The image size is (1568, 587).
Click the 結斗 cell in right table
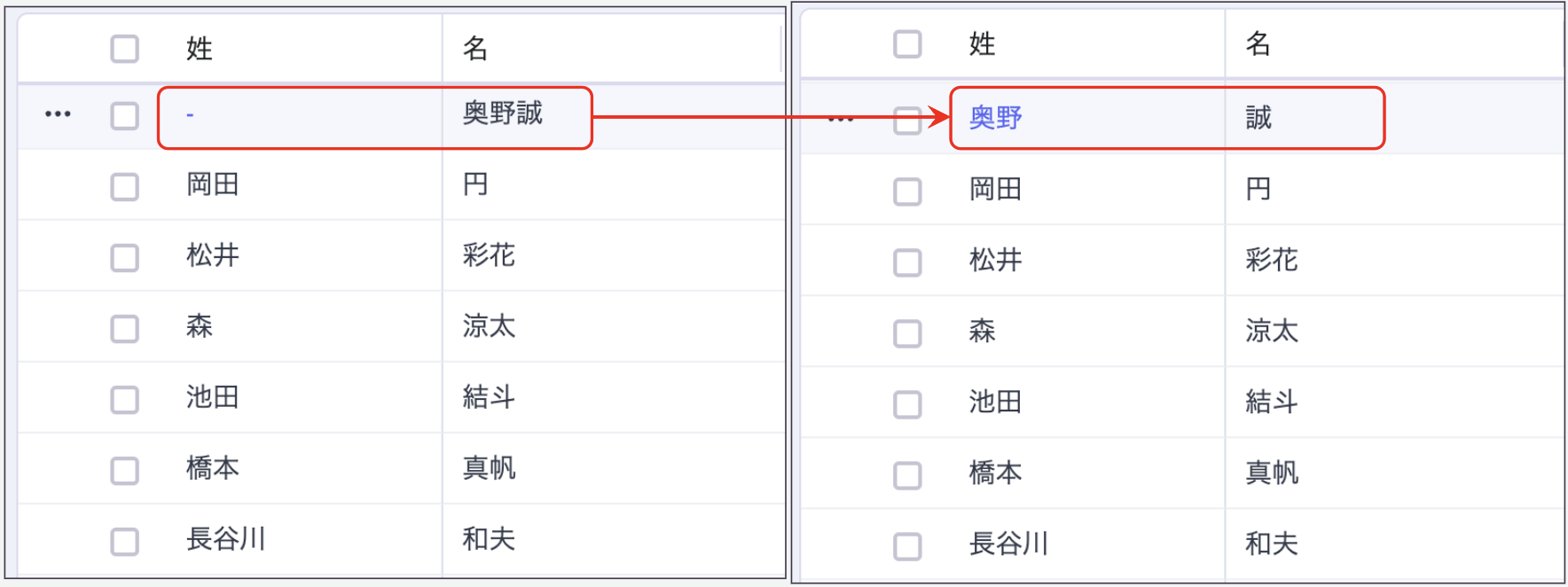click(1271, 403)
